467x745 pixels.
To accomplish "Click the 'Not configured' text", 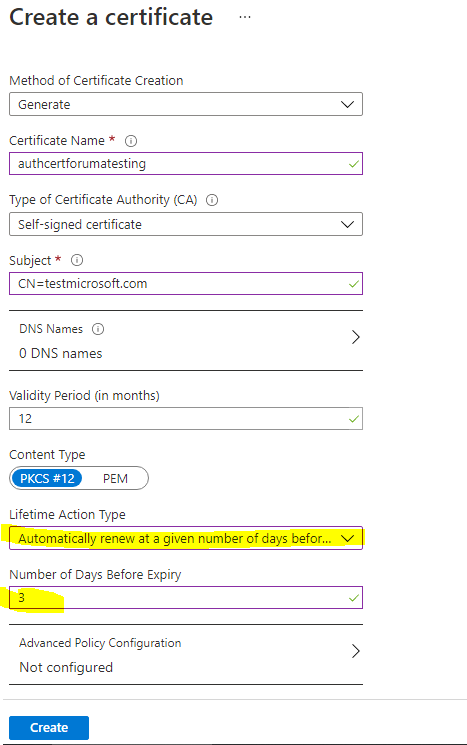I will point(66,668).
